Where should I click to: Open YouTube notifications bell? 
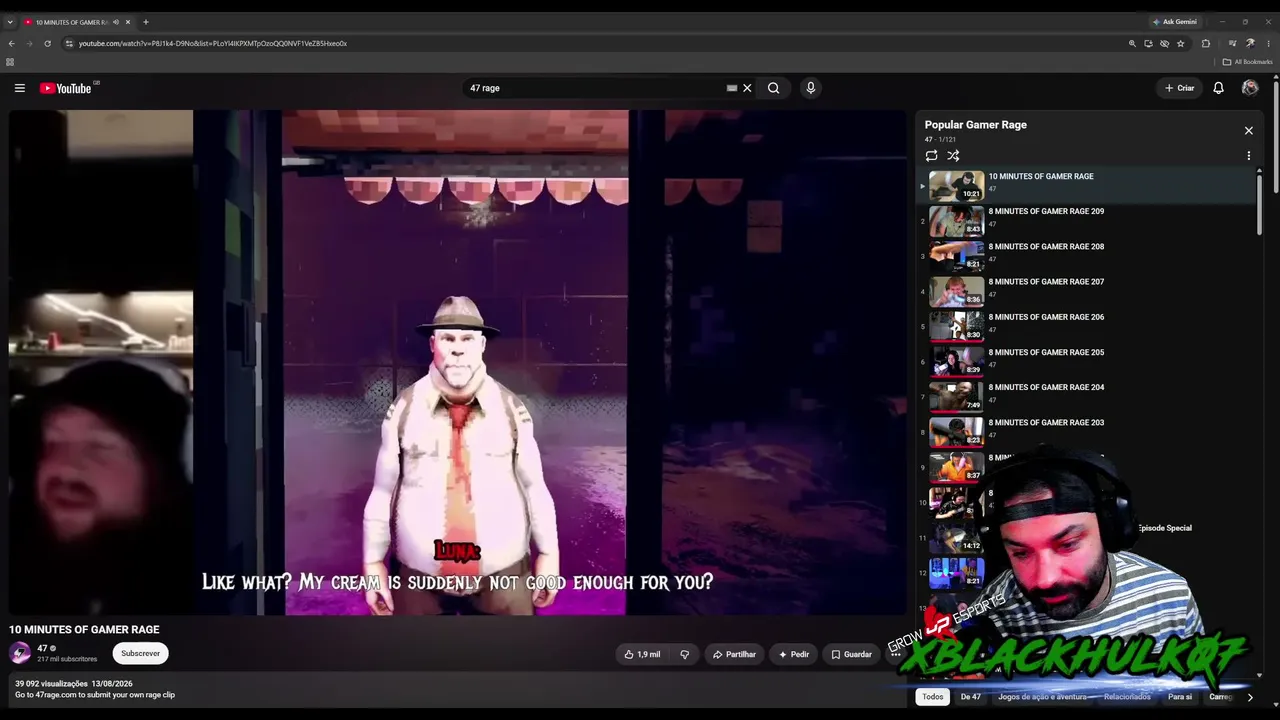tap(1218, 88)
